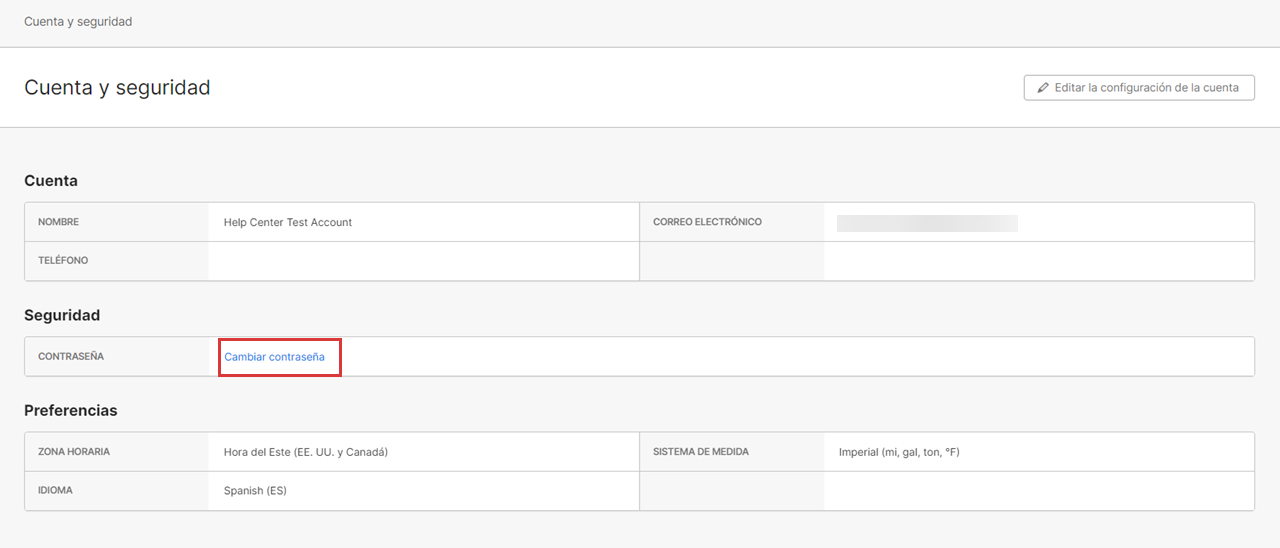
Task: Select the Cuenta section heading
Action: coord(51,181)
